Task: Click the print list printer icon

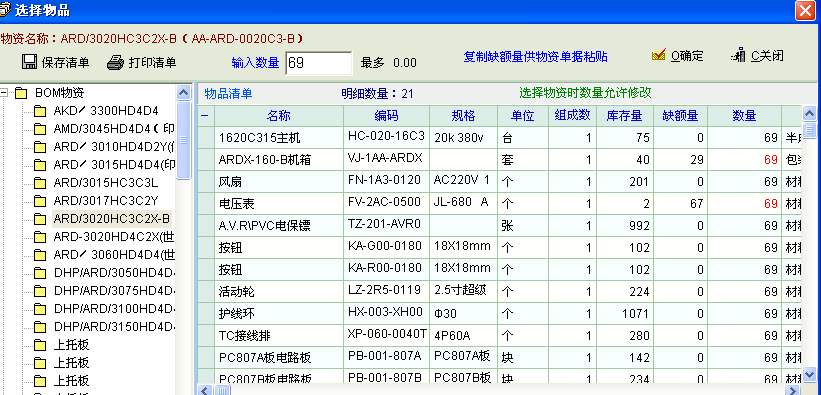Action: coord(115,62)
